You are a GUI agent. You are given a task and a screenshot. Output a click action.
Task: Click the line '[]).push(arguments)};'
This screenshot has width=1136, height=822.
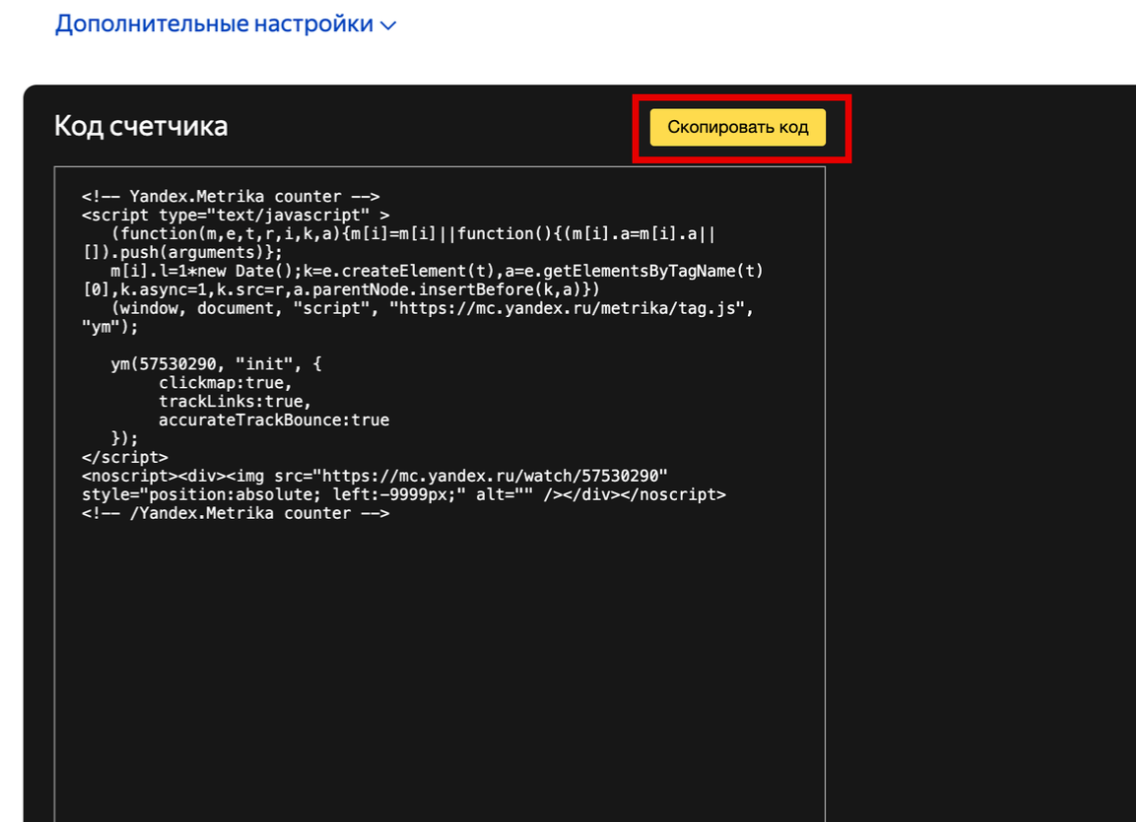(x=182, y=252)
